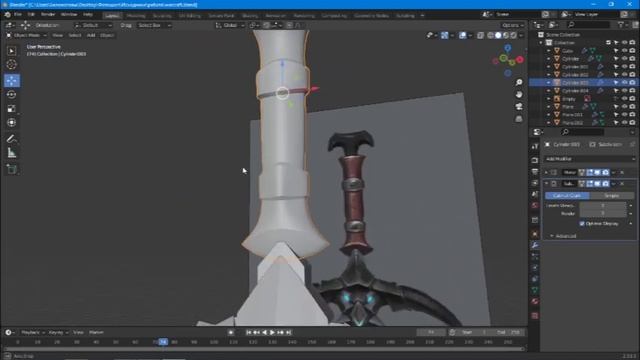Screen dimensions: 640x360
Task: Click the viewport zoom magnifier icon
Action: pos(519,82)
